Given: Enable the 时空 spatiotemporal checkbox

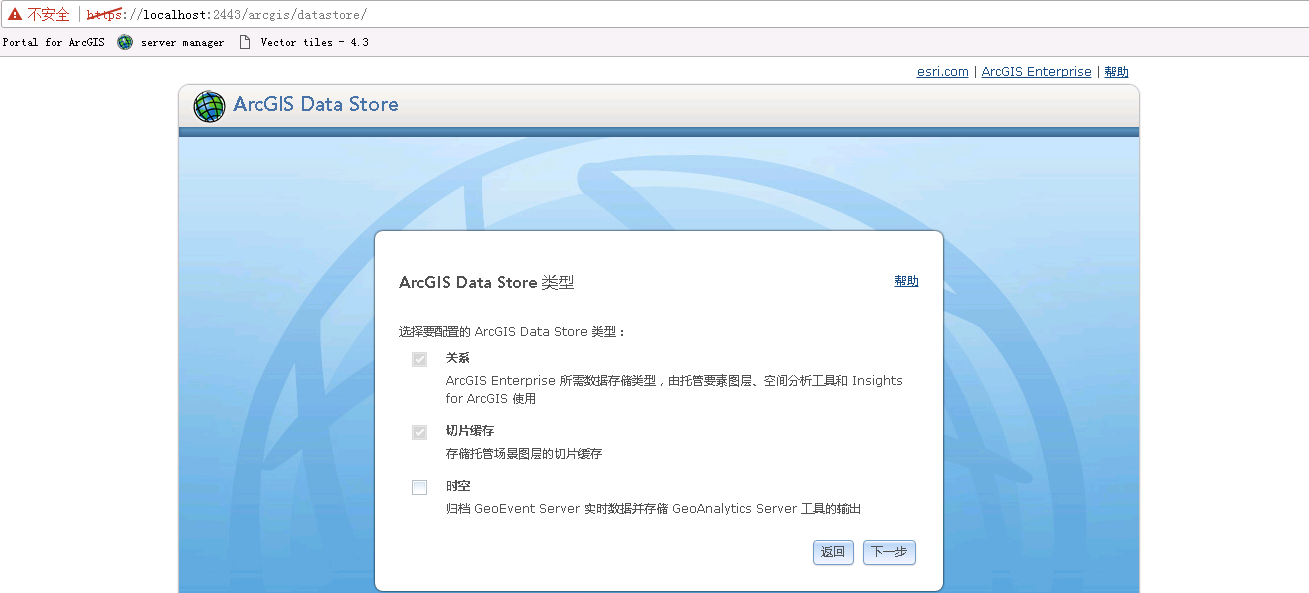Looking at the screenshot, I should click(420, 487).
